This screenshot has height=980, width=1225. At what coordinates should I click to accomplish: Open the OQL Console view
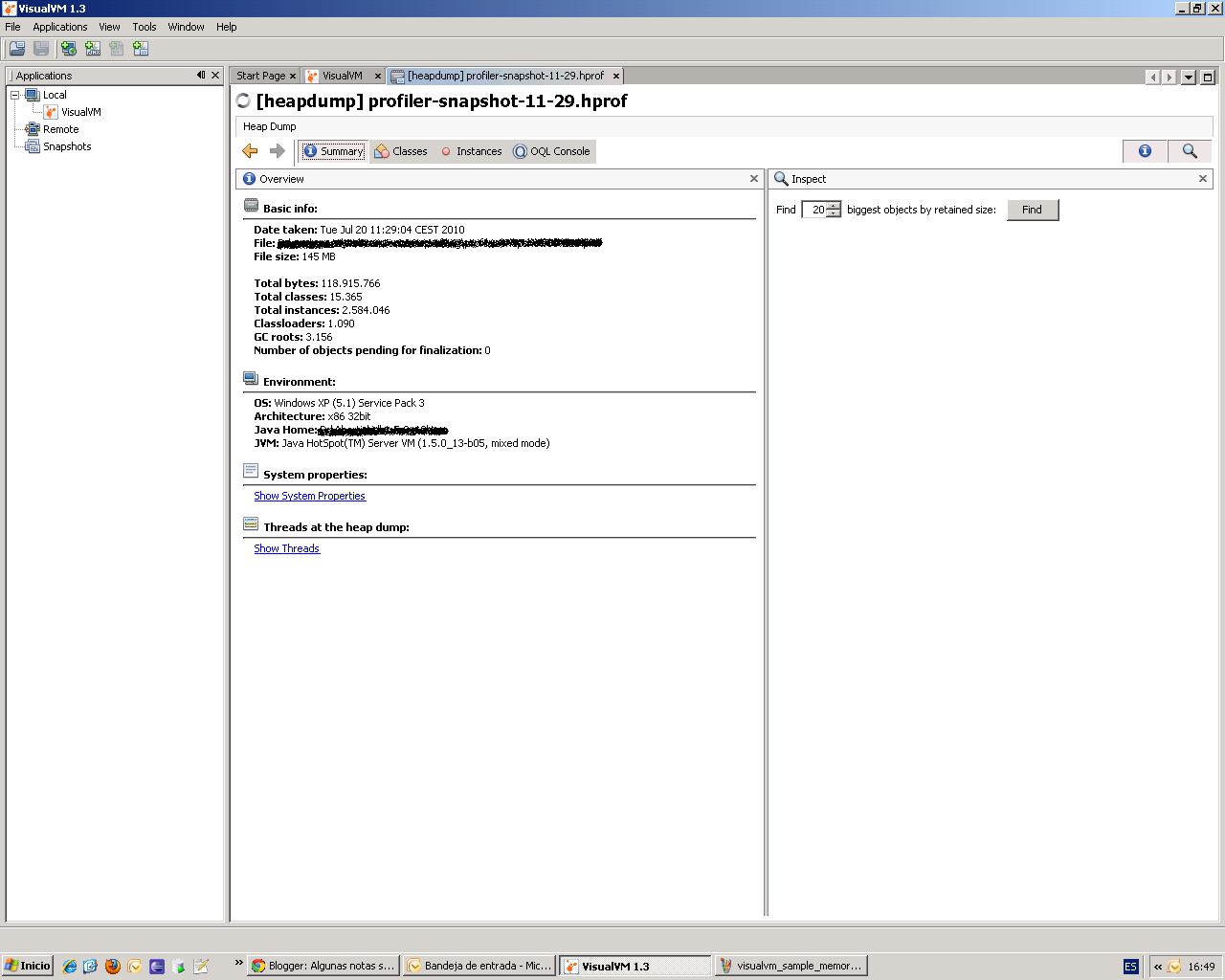point(552,151)
